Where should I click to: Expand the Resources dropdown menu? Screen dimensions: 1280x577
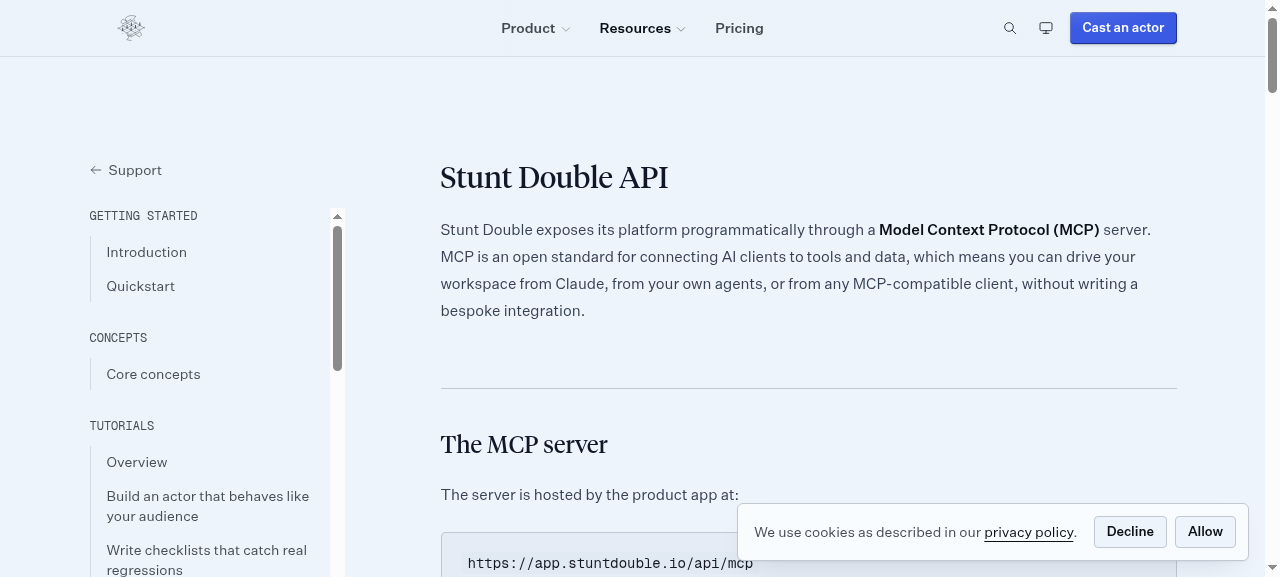(x=643, y=28)
